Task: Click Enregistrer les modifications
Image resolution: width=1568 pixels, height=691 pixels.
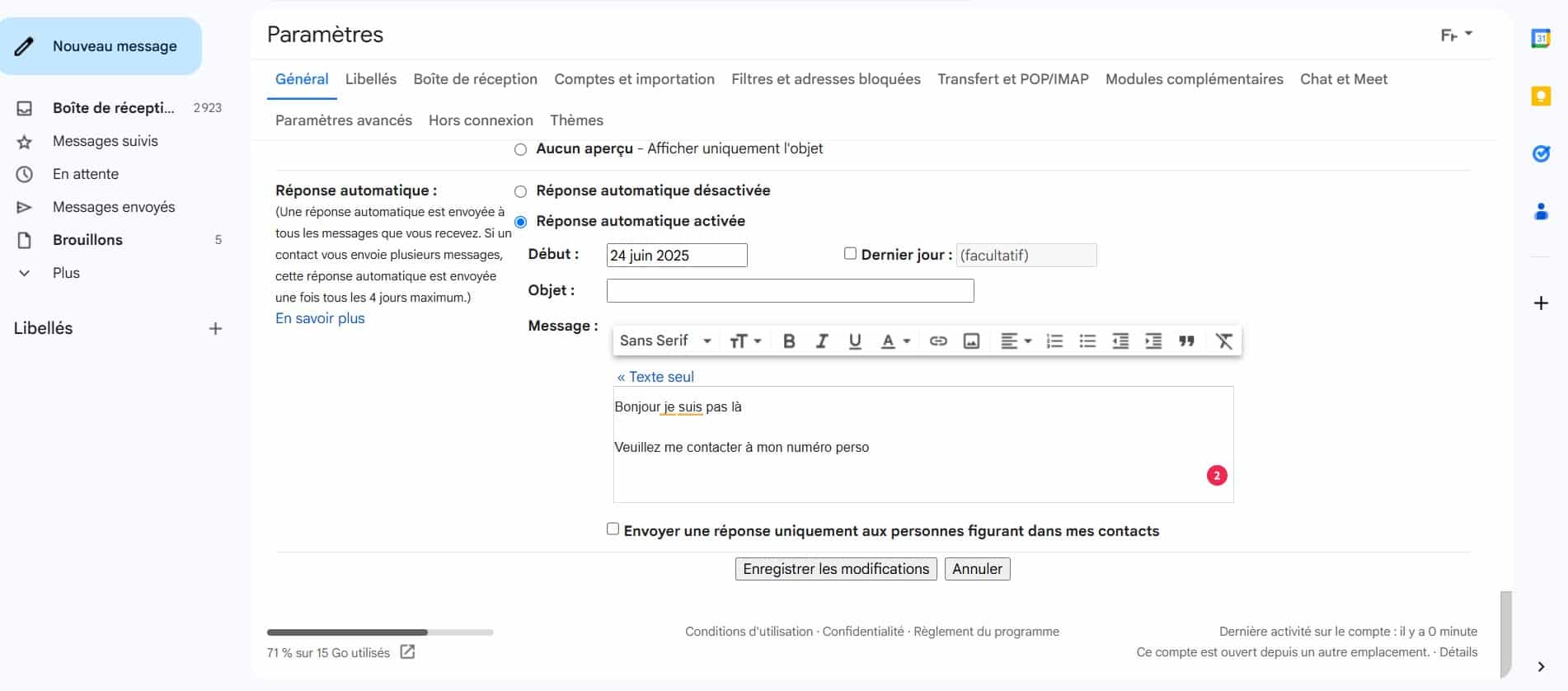Action: click(836, 569)
